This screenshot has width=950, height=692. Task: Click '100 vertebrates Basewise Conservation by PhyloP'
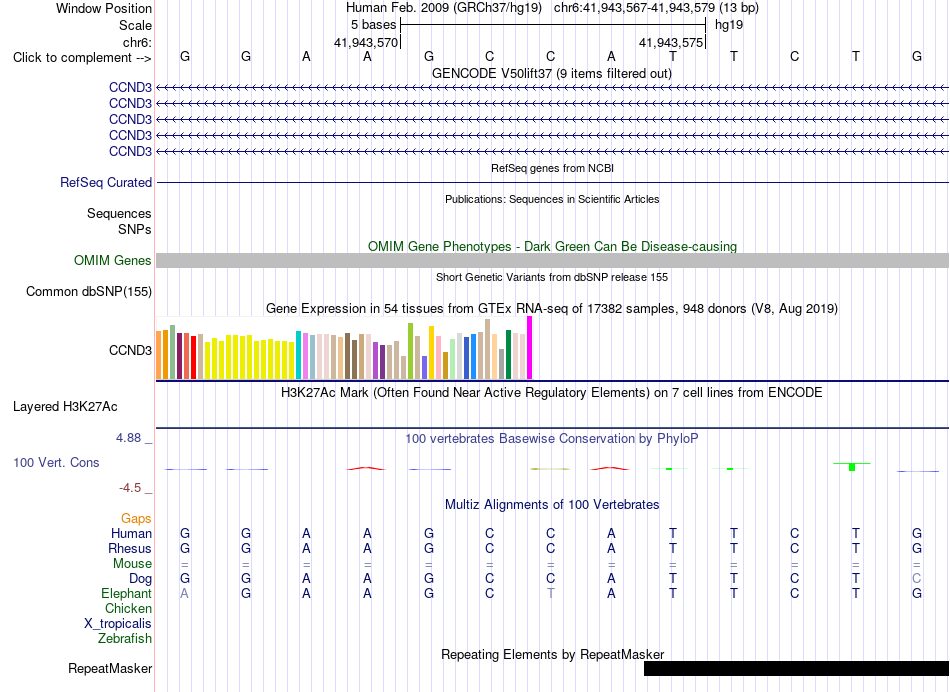click(x=552, y=438)
